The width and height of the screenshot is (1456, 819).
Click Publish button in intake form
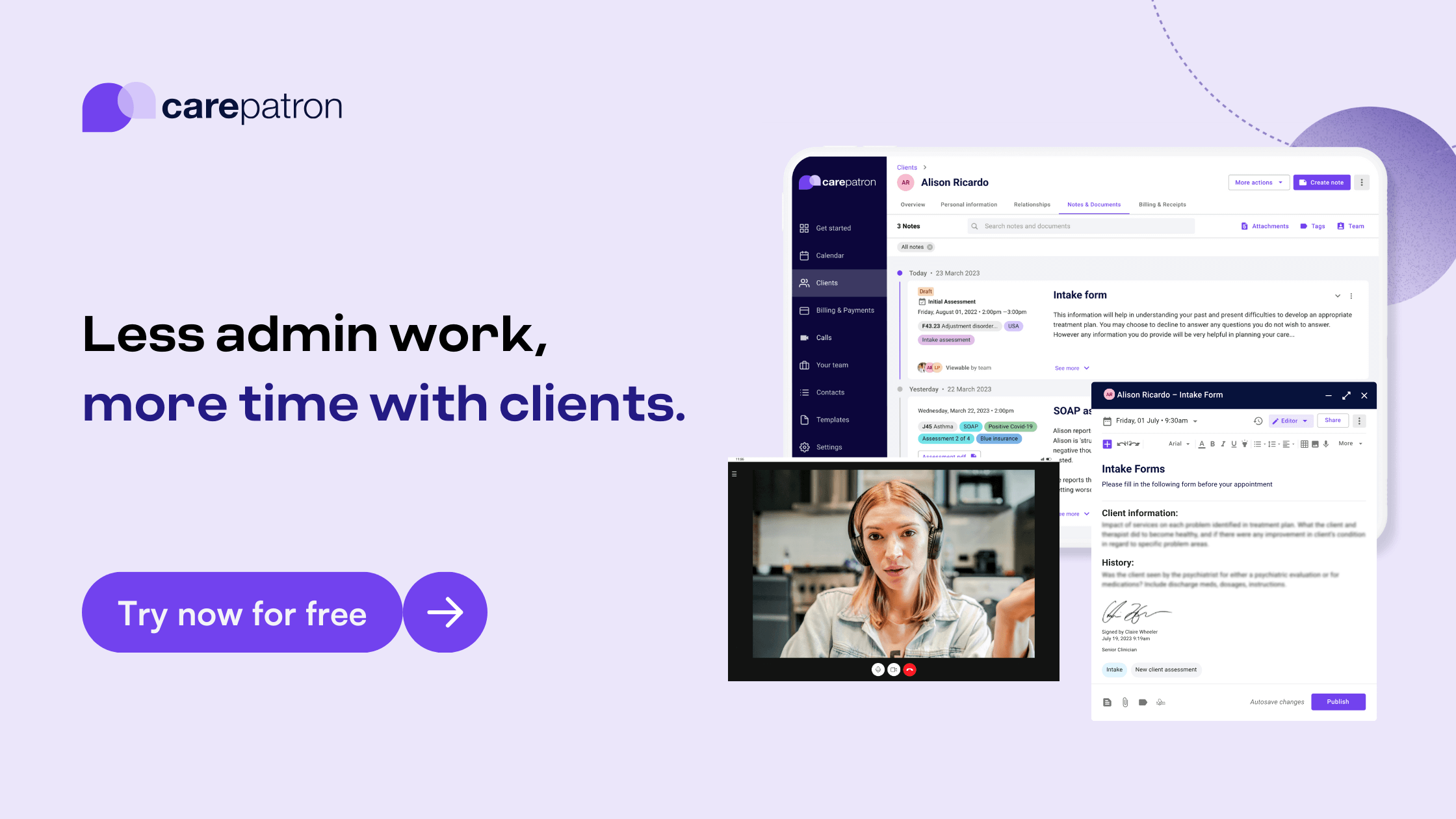(1338, 701)
